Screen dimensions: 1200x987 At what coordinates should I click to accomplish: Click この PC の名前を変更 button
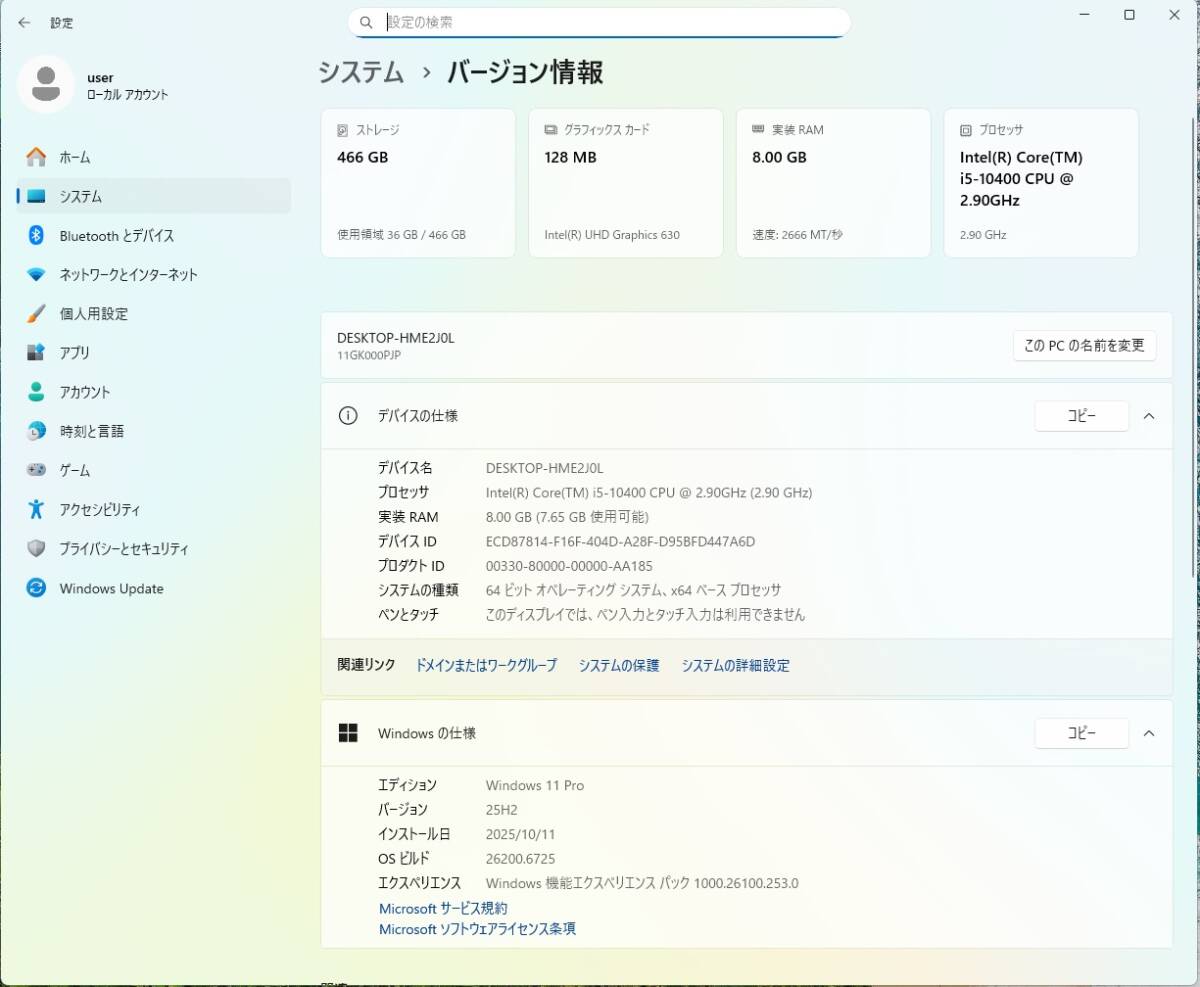pos(1084,346)
